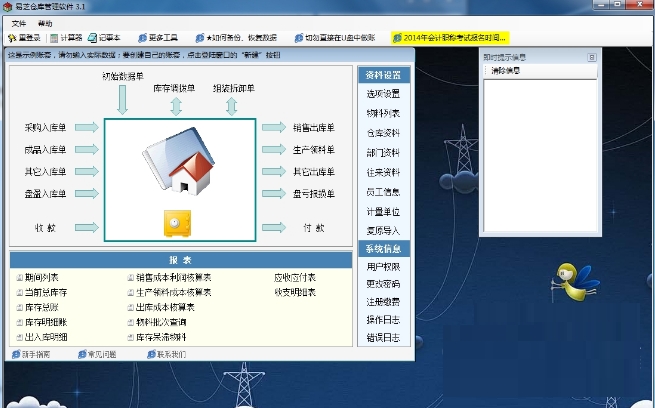The width and height of the screenshot is (655, 408).
Task: Select 选项设置 in settings sidebar
Action: [x=383, y=94]
